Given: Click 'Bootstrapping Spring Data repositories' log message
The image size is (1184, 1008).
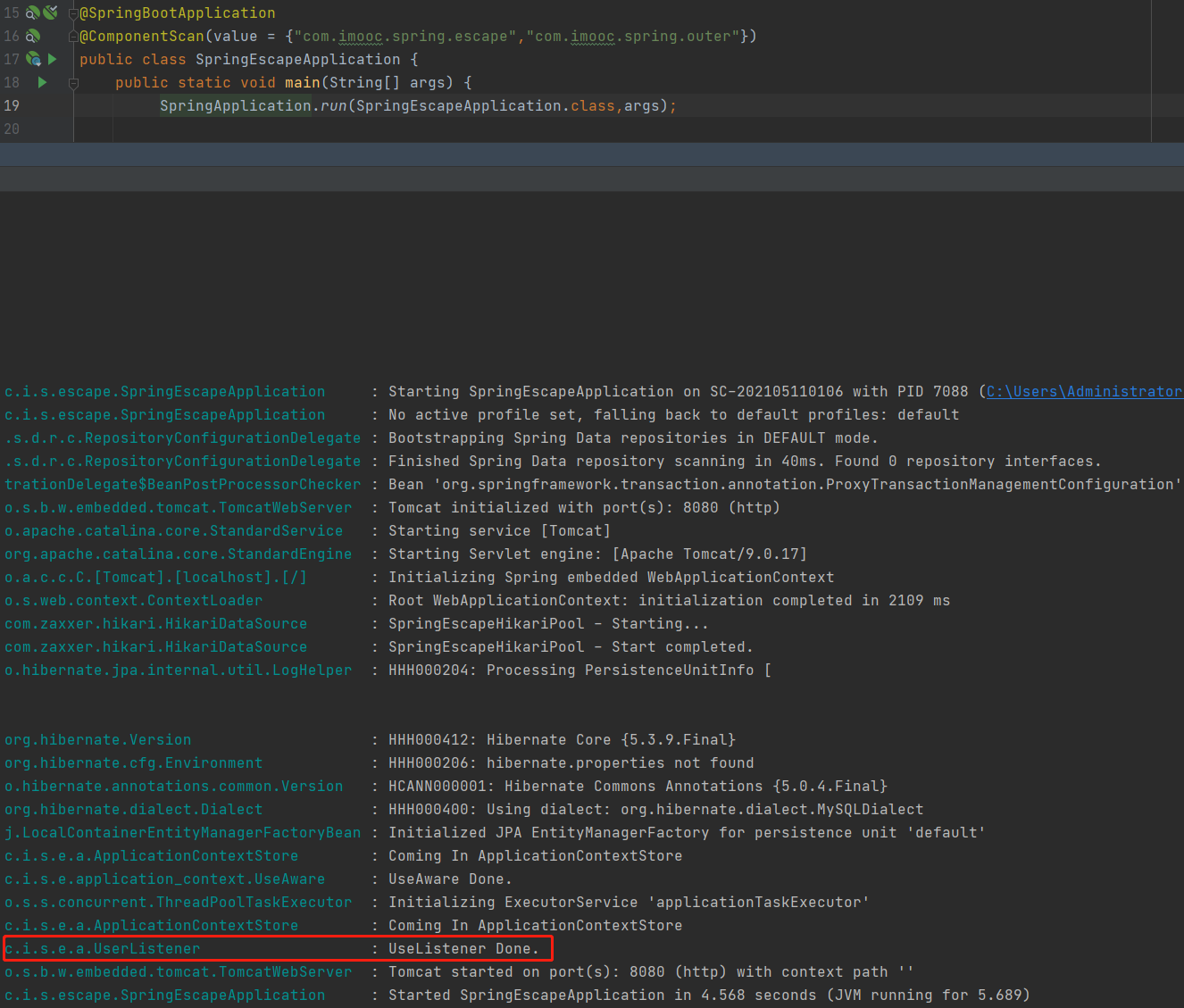Looking at the screenshot, I should (x=633, y=437).
